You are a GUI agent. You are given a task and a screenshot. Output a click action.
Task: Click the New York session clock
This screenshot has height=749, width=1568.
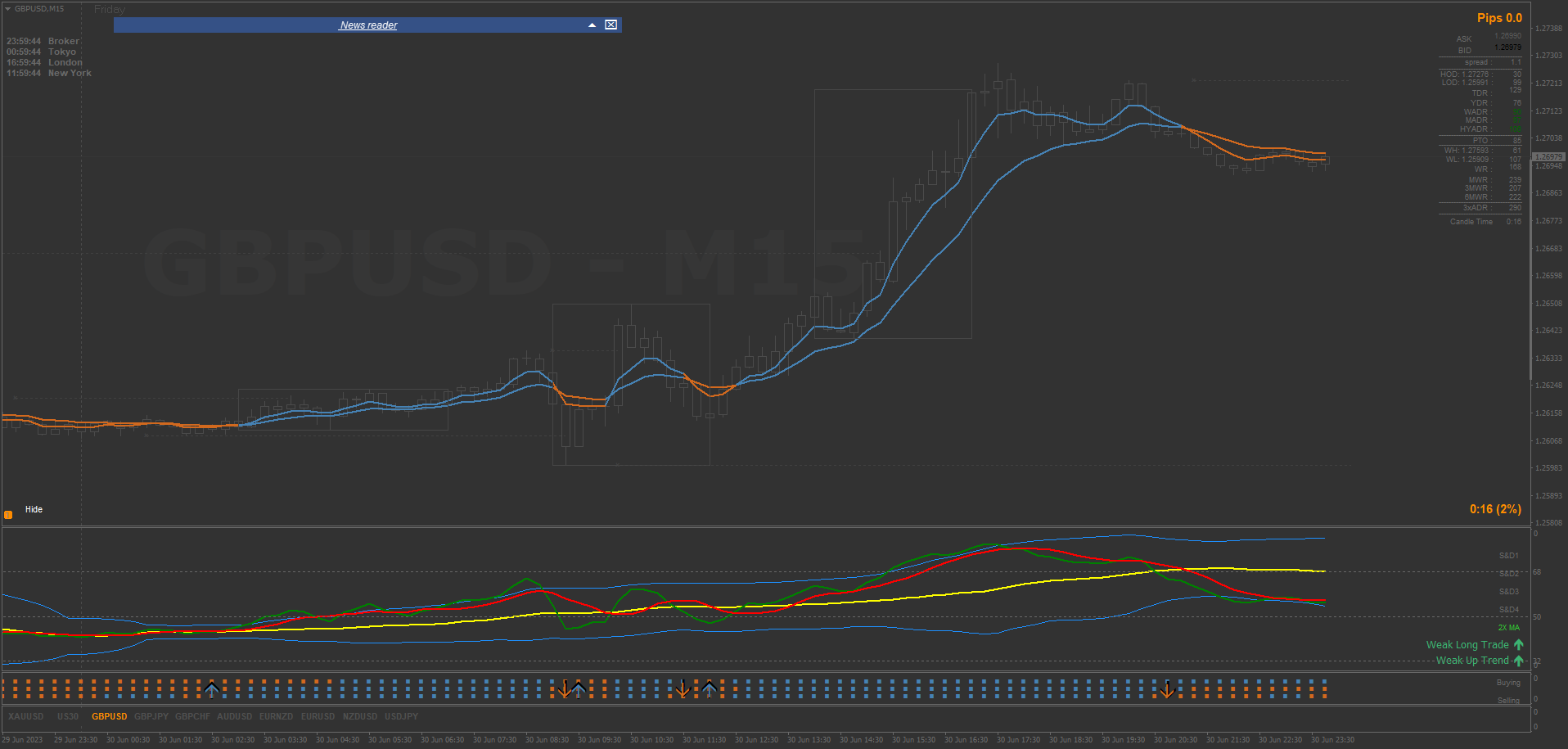(x=49, y=73)
